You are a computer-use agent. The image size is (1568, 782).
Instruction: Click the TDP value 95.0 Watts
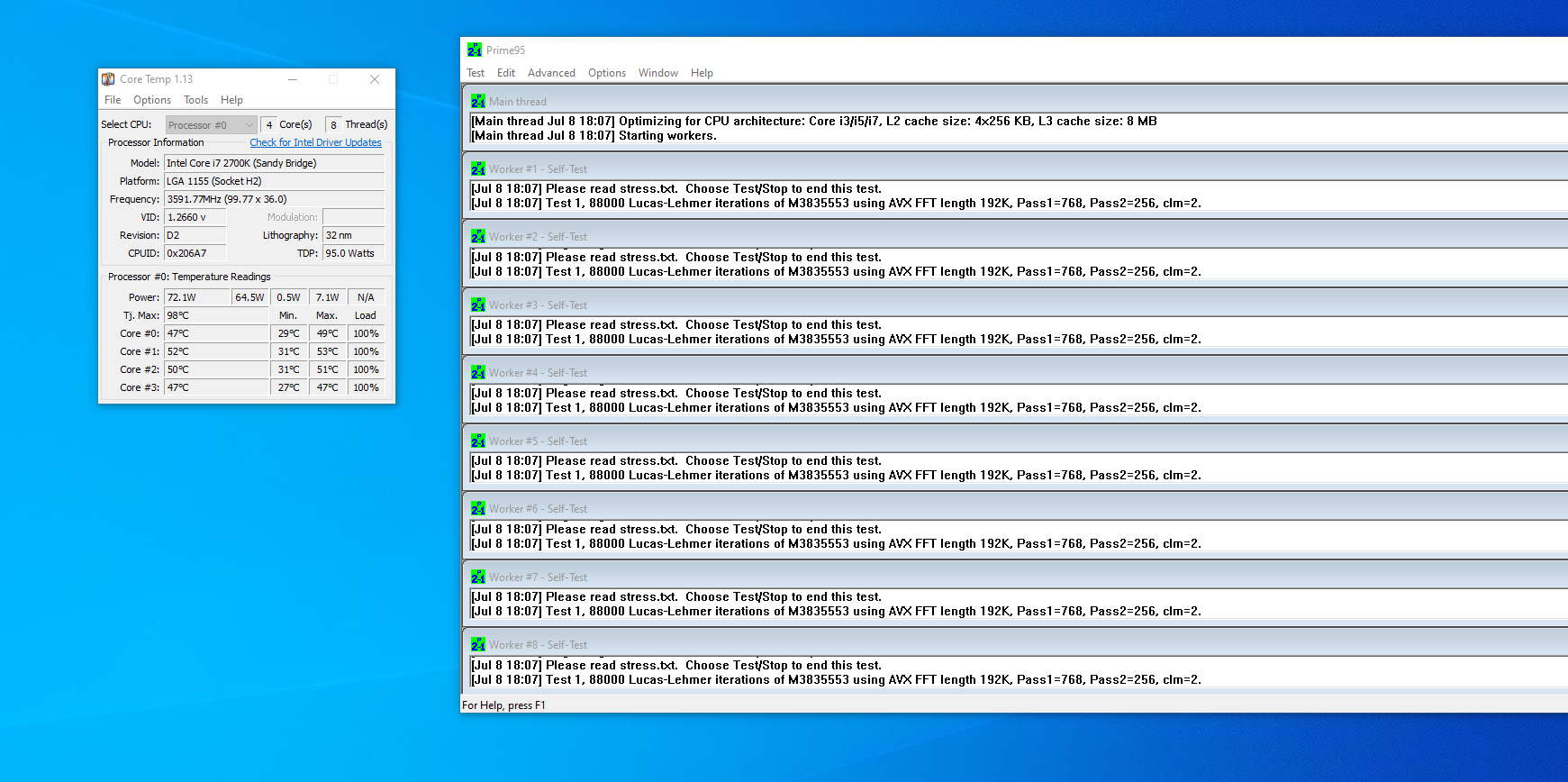click(x=353, y=253)
